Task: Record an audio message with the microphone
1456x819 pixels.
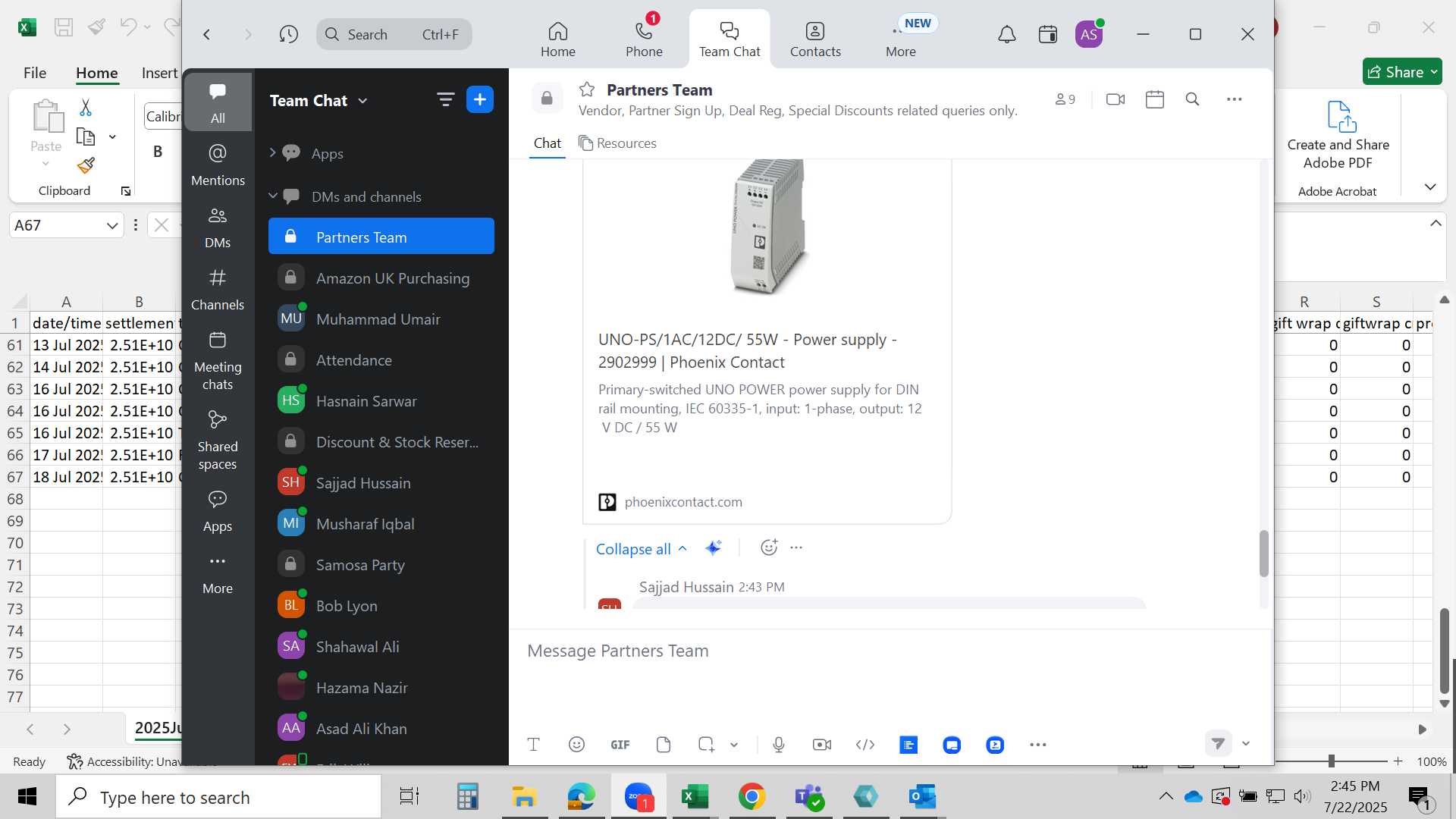Action: pyautogui.click(x=779, y=745)
